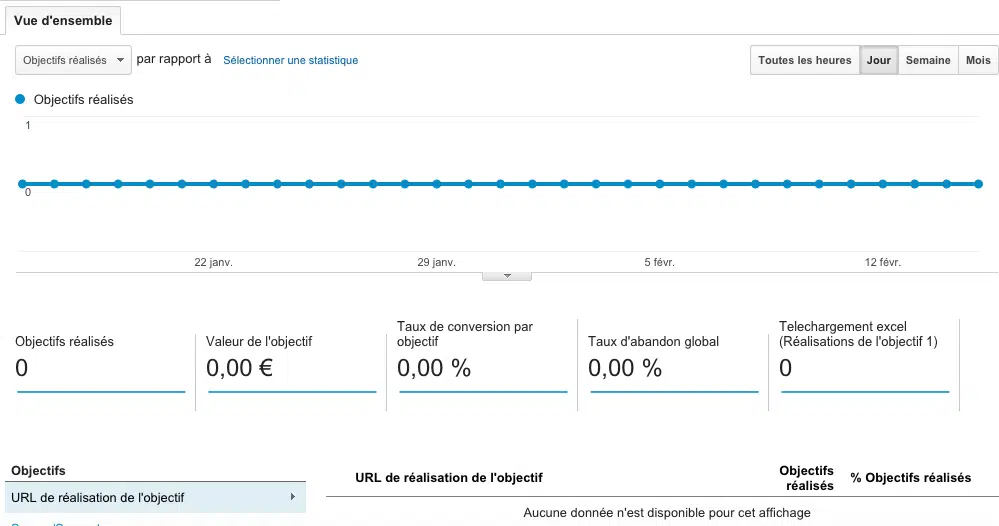Change chart granularity to Mois
The width and height of the screenshot is (999, 526).
tap(977, 60)
